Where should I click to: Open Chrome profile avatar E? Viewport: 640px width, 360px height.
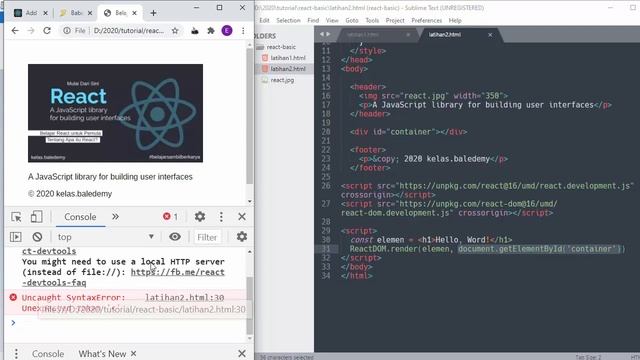click(x=227, y=31)
